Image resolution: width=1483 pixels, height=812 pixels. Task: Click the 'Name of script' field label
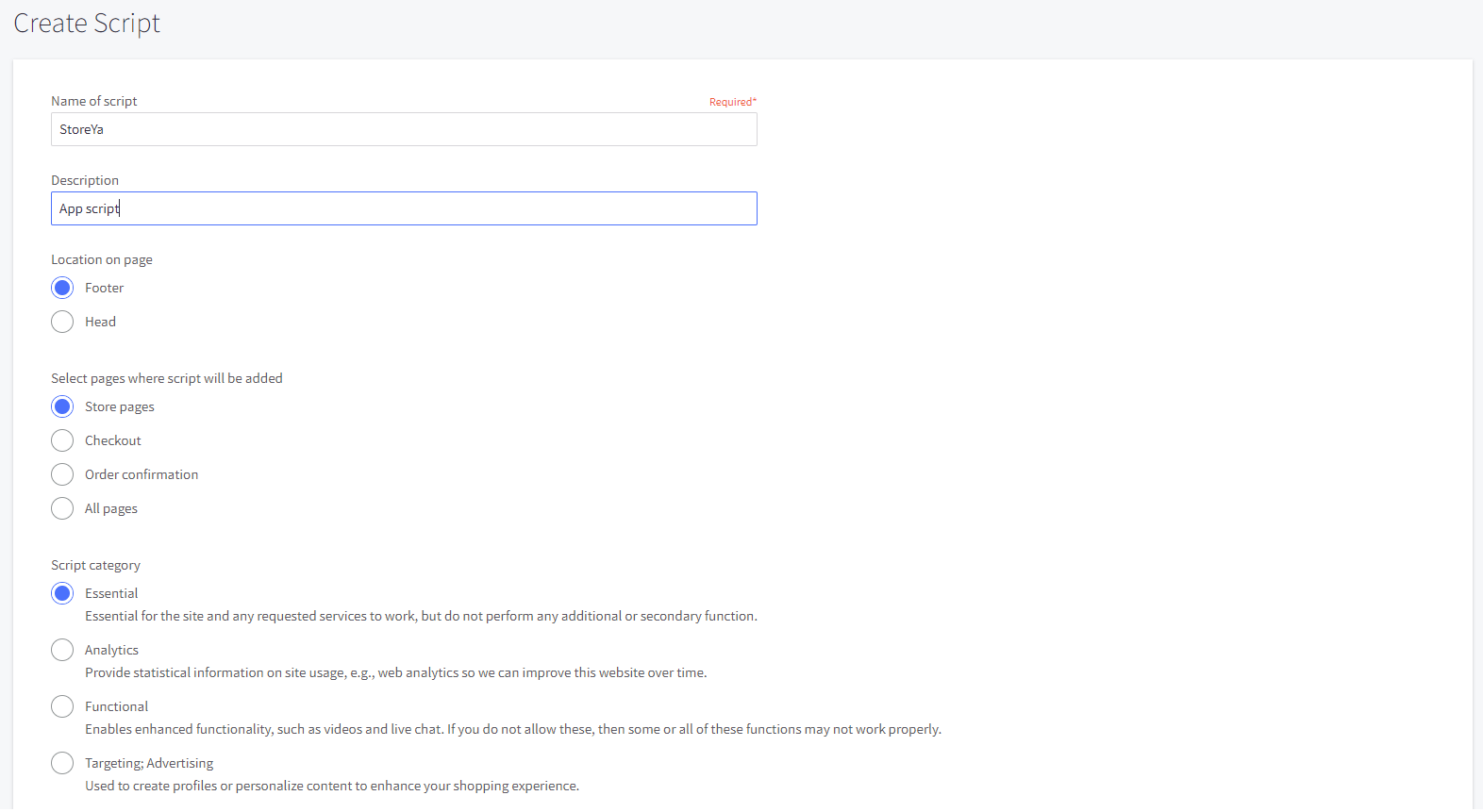click(x=94, y=101)
